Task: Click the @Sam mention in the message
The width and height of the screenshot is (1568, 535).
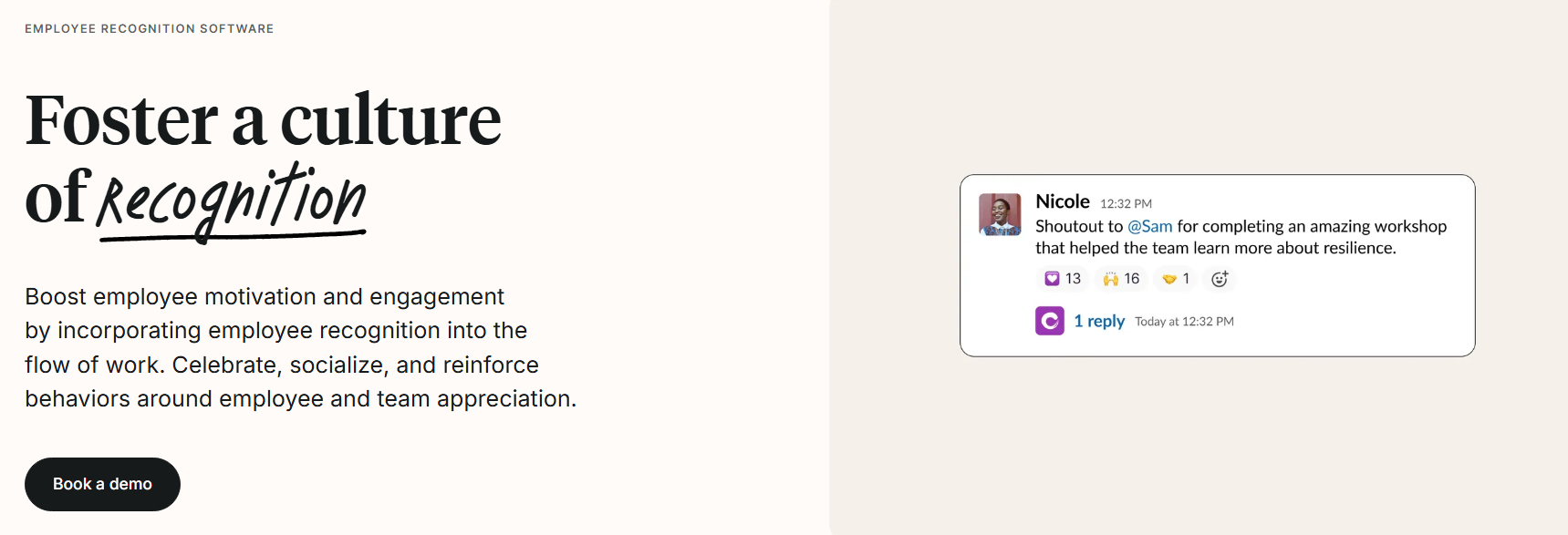Action: [1149, 226]
